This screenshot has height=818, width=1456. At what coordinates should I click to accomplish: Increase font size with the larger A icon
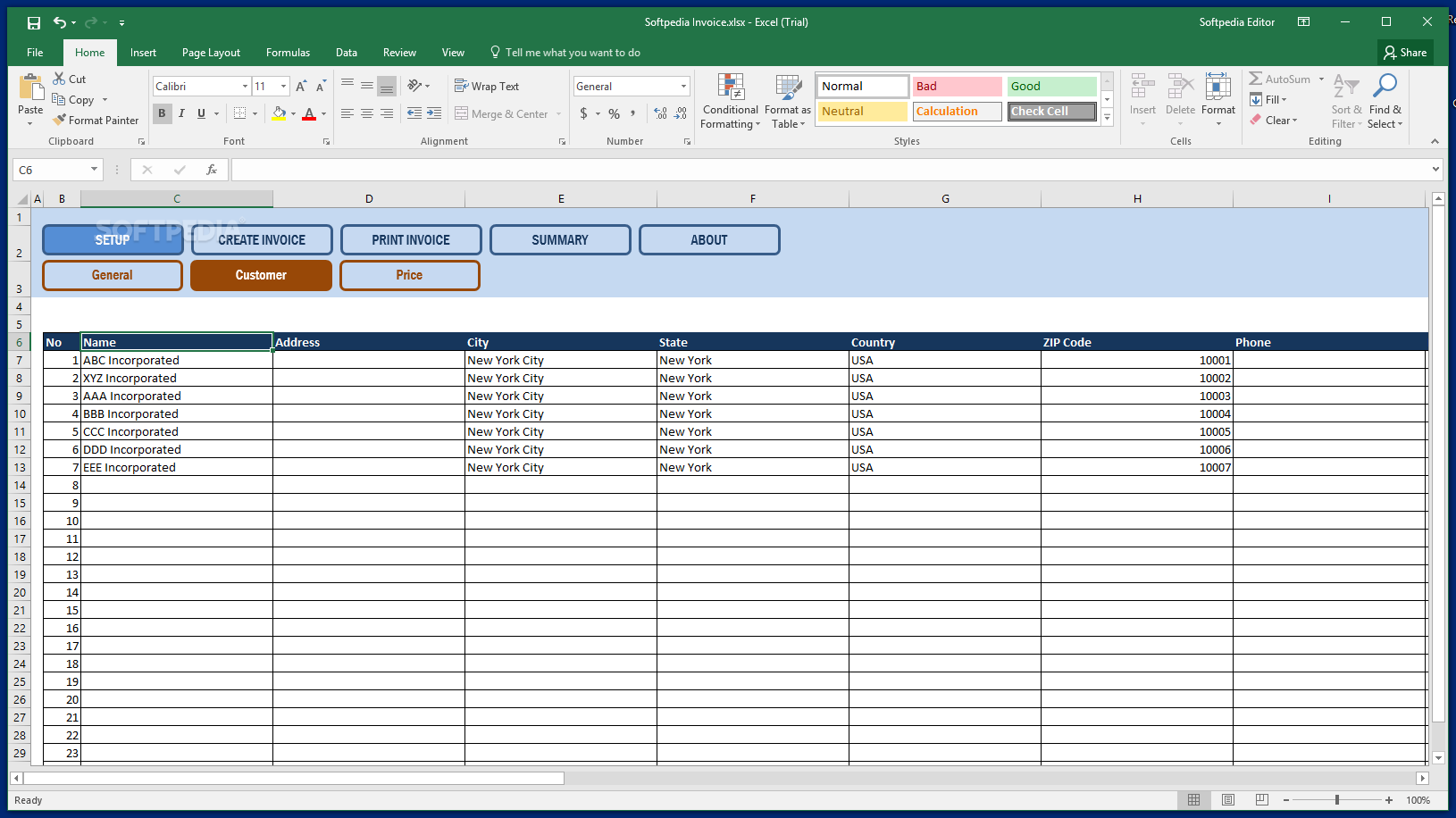302,87
